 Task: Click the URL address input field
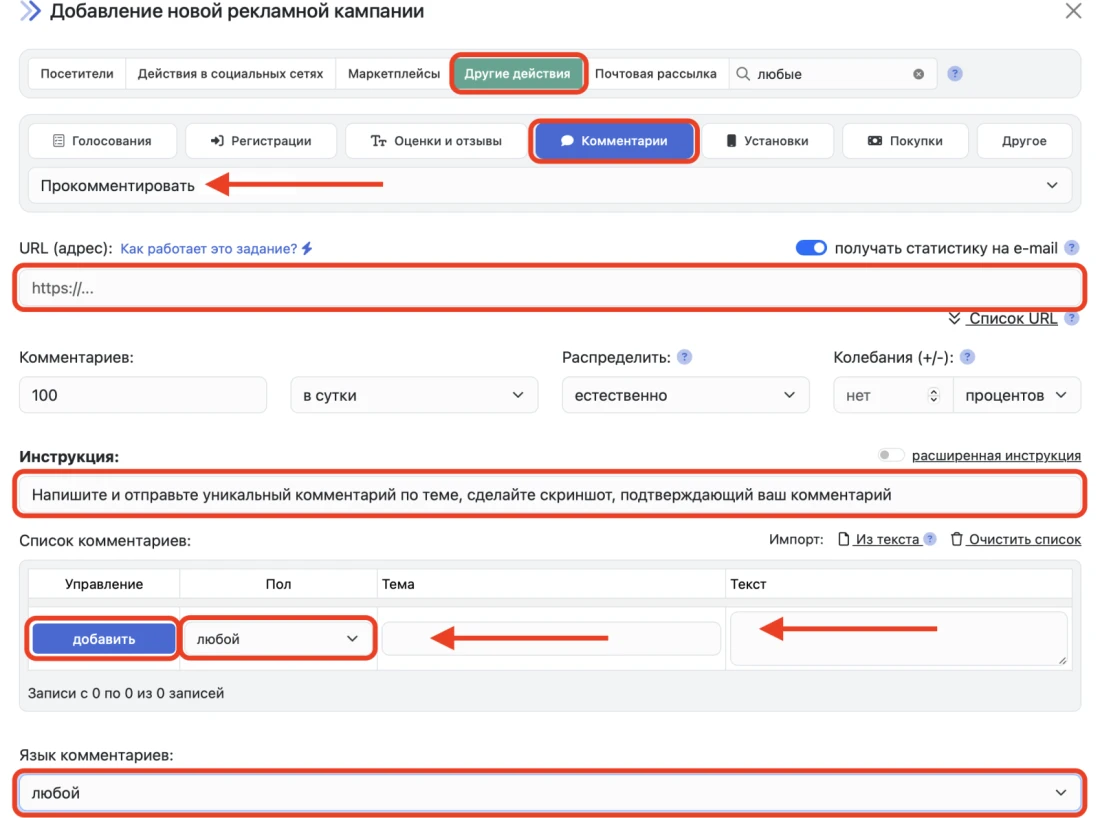click(549, 288)
